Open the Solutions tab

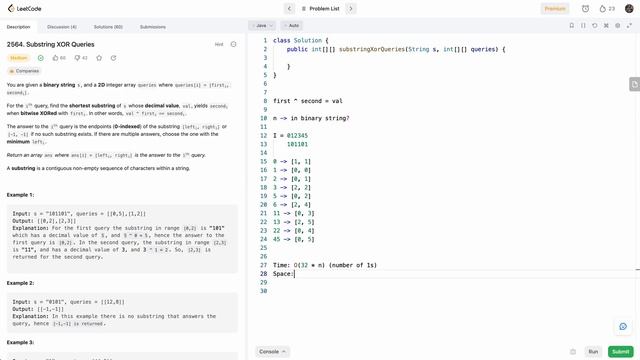tap(108, 27)
